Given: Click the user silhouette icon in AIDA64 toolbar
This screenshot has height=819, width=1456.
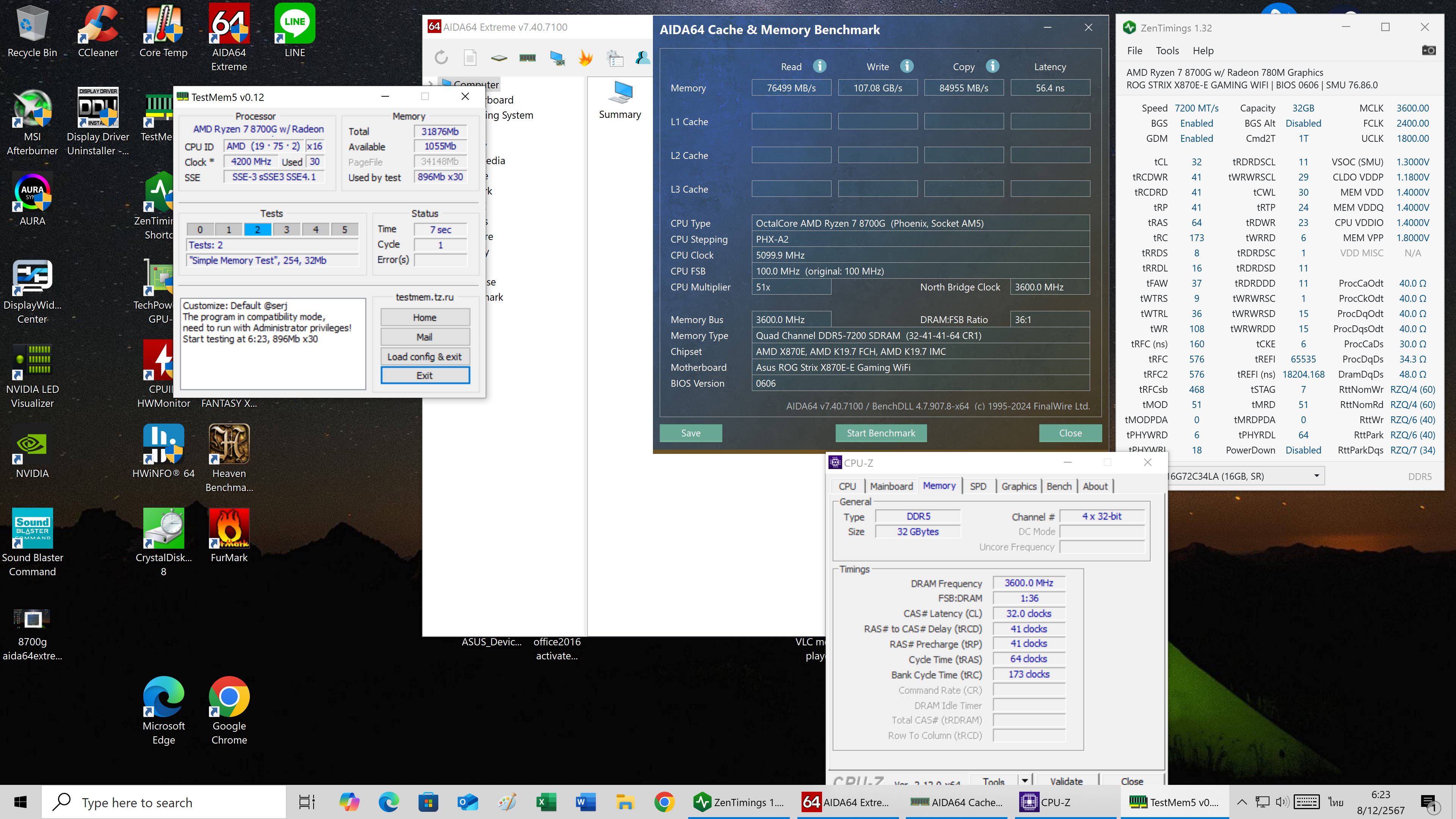Looking at the screenshot, I should click(x=643, y=57).
